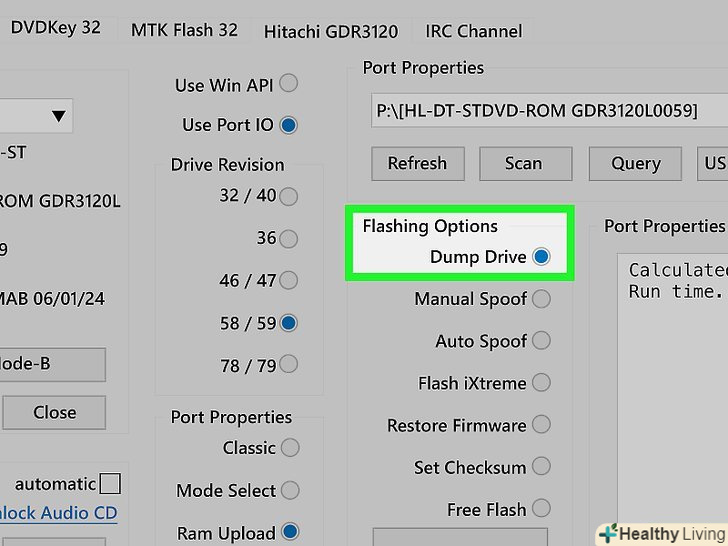
Task: Choose drive revision 78 / 79
Action: tap(288, 364)
